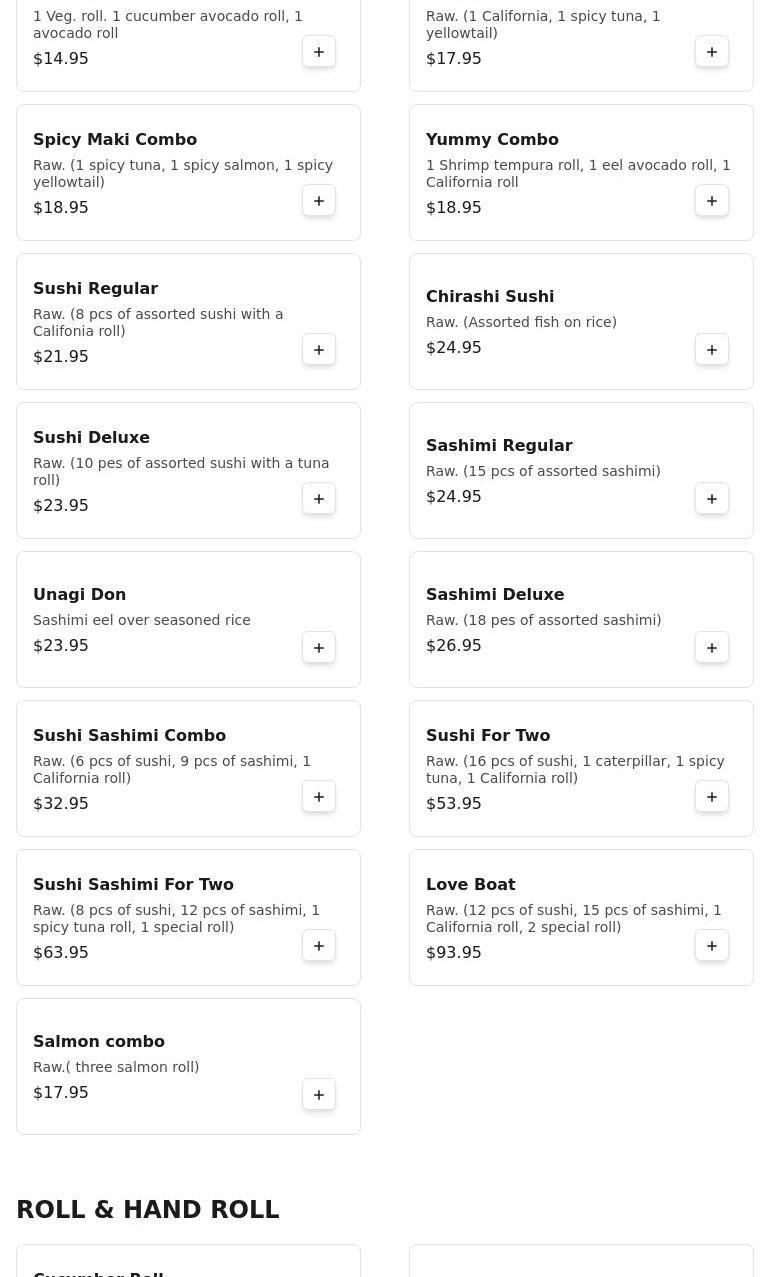This screenshot has width=770, height=1277.
Task: Add Sushi Regular with plus button
Action: tap(319, 350)
